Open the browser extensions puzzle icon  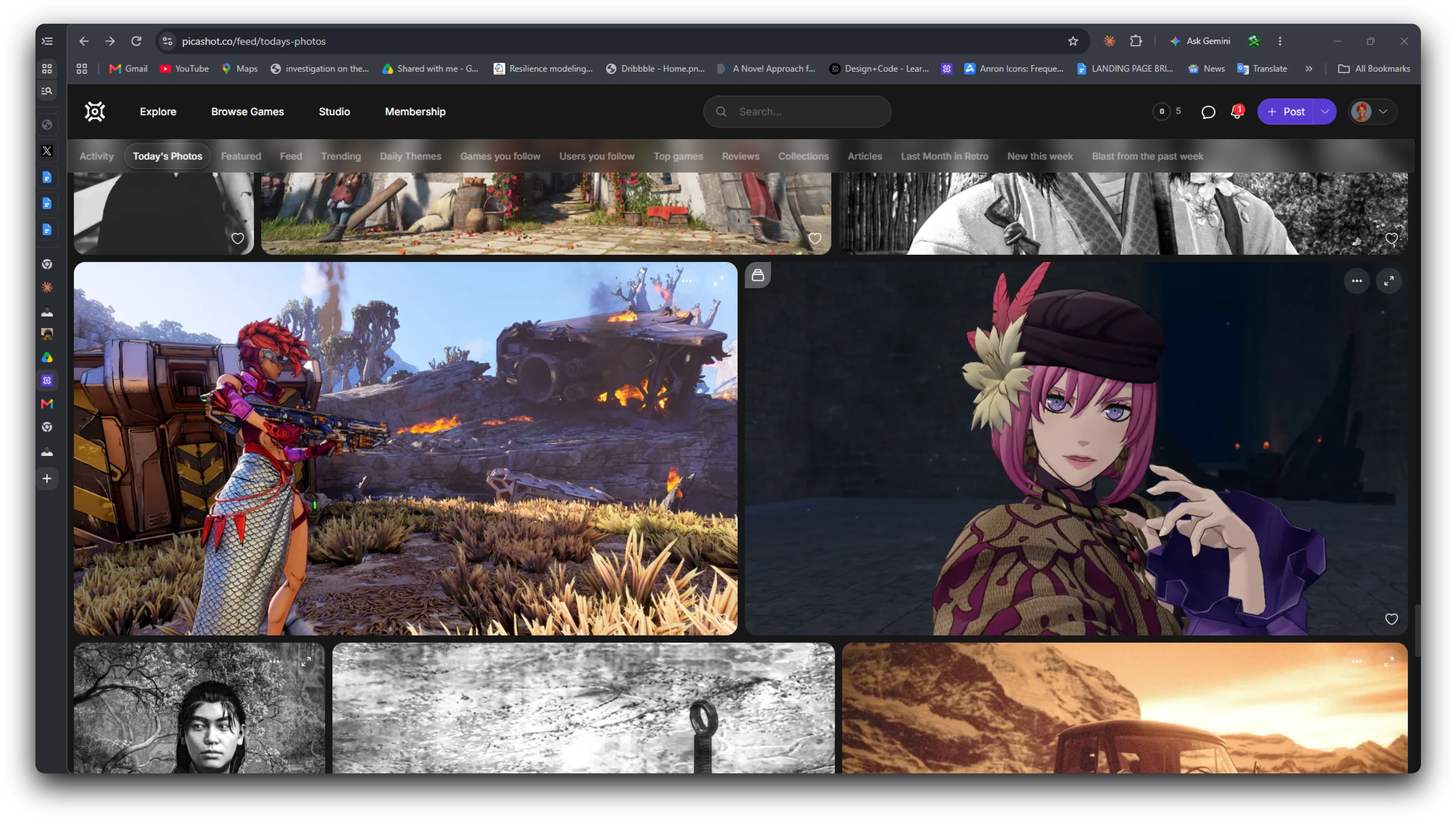(1136, 41)
